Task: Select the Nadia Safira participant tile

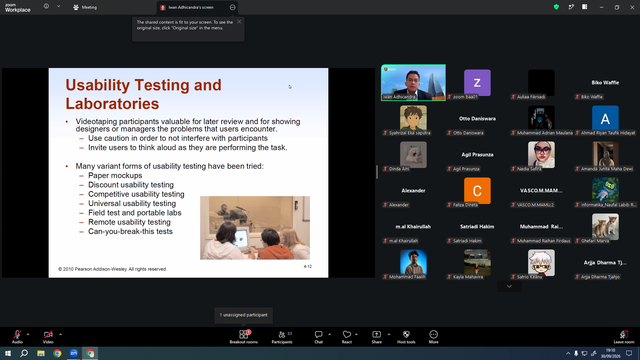Action: click(541, 154)
